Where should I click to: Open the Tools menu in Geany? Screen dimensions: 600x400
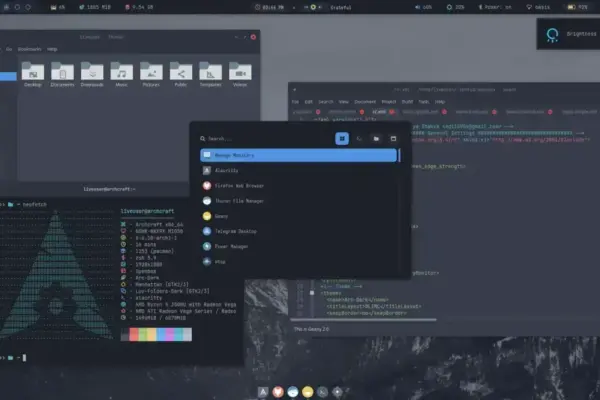coord(424,102)
